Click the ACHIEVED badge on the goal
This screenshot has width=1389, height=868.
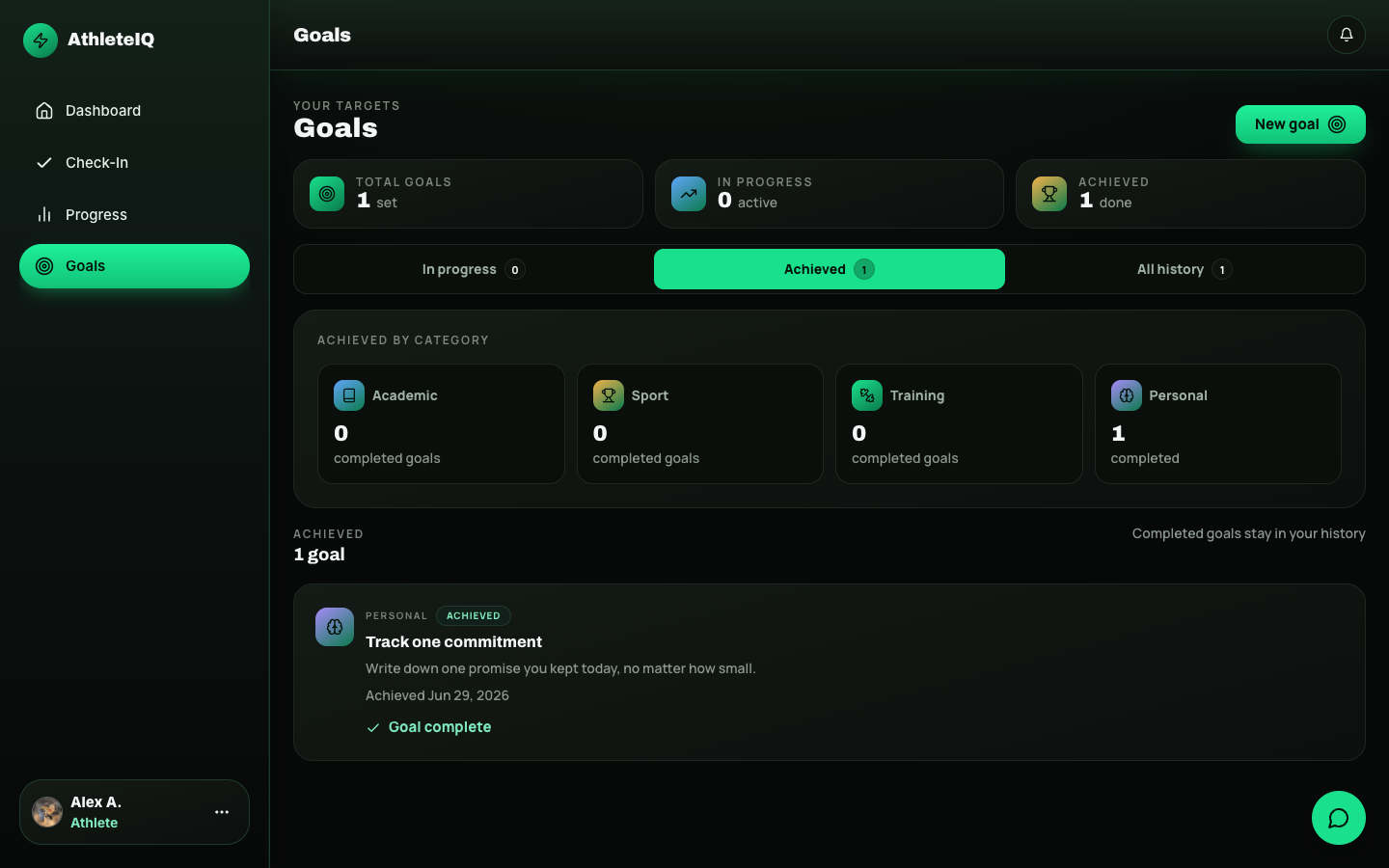tap(474, 616)
